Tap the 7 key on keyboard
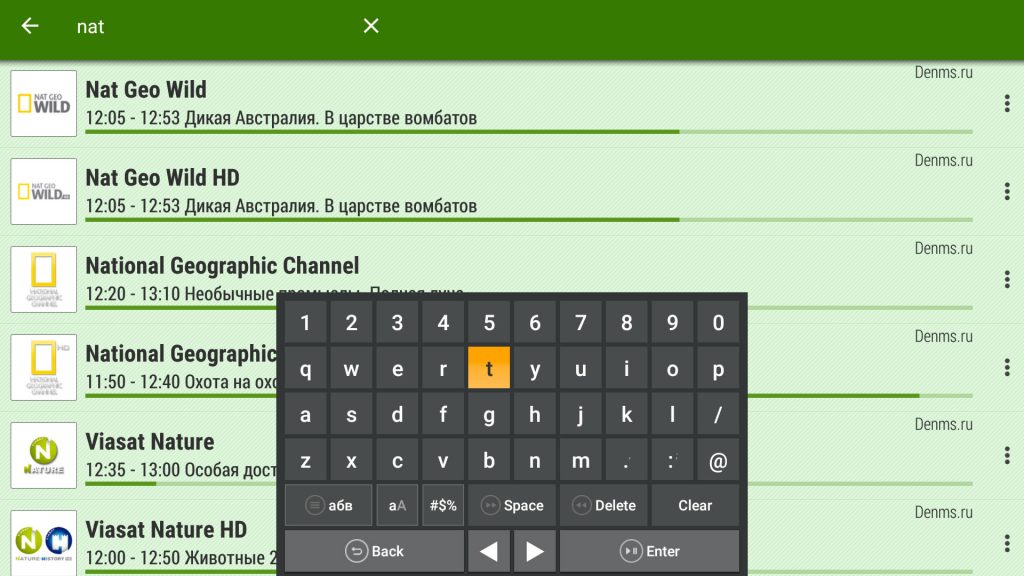This screenshot has width=1024, height=576. (581, 322)
